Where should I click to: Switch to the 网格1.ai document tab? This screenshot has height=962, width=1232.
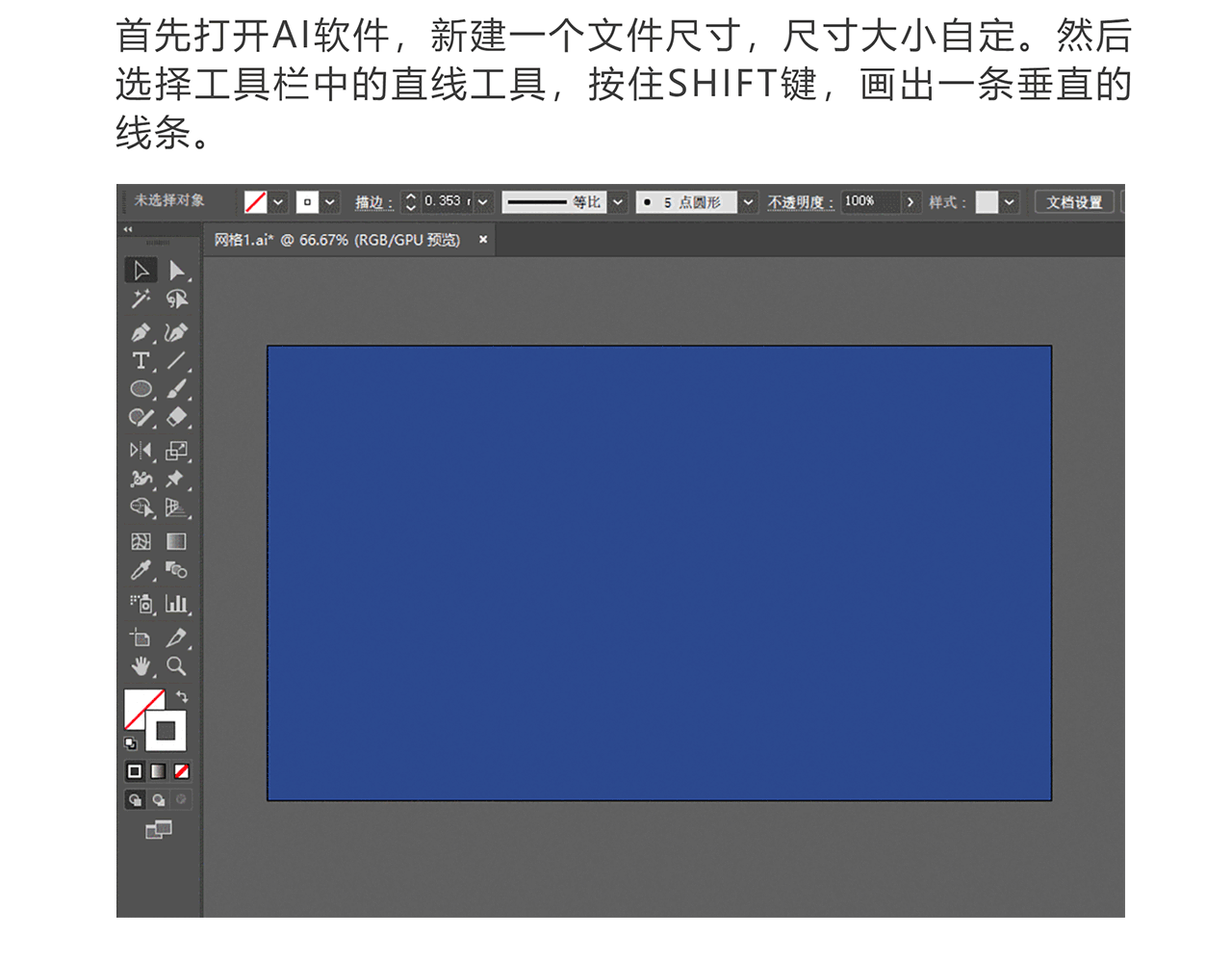click(337, 240)
